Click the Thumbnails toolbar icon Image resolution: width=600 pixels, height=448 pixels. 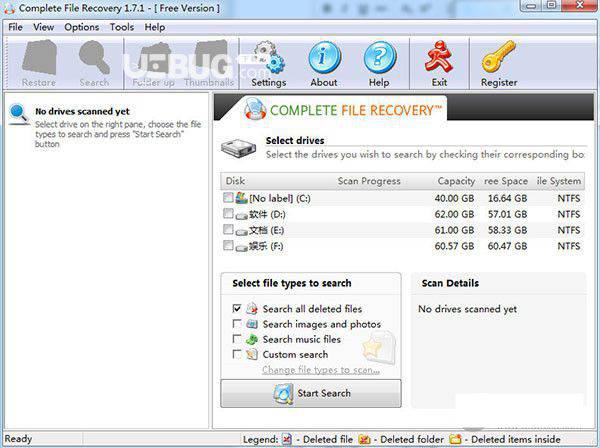[209, 57]
